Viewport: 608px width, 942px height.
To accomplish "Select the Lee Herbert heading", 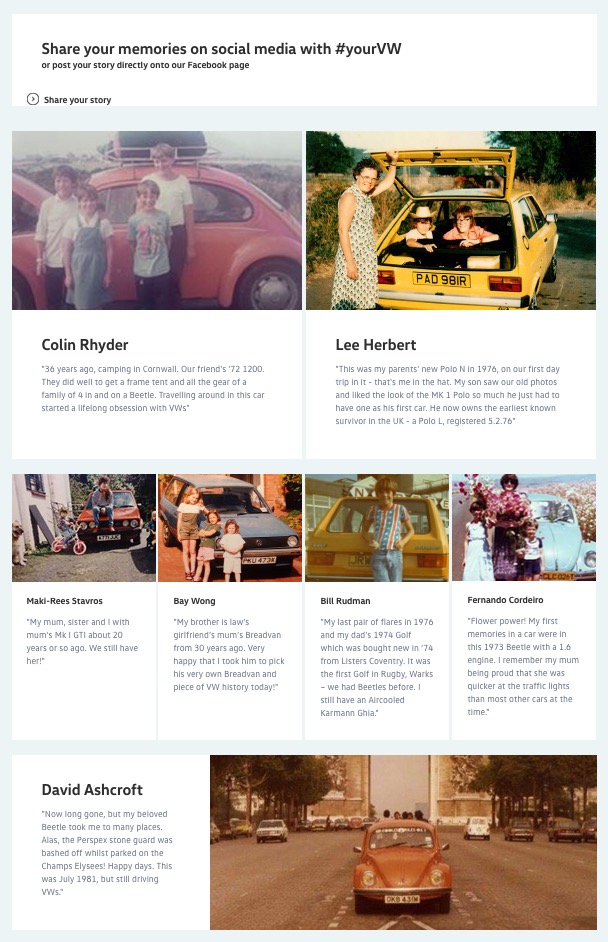I will click(376, 345).
